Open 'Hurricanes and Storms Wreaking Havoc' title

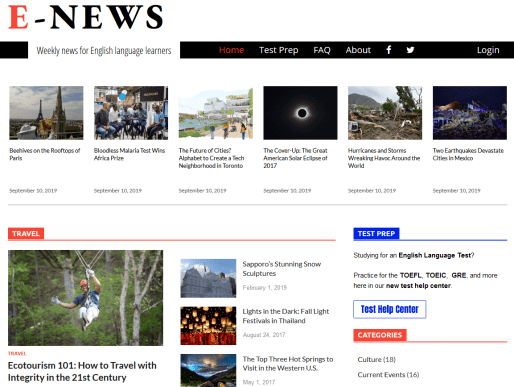384,158
